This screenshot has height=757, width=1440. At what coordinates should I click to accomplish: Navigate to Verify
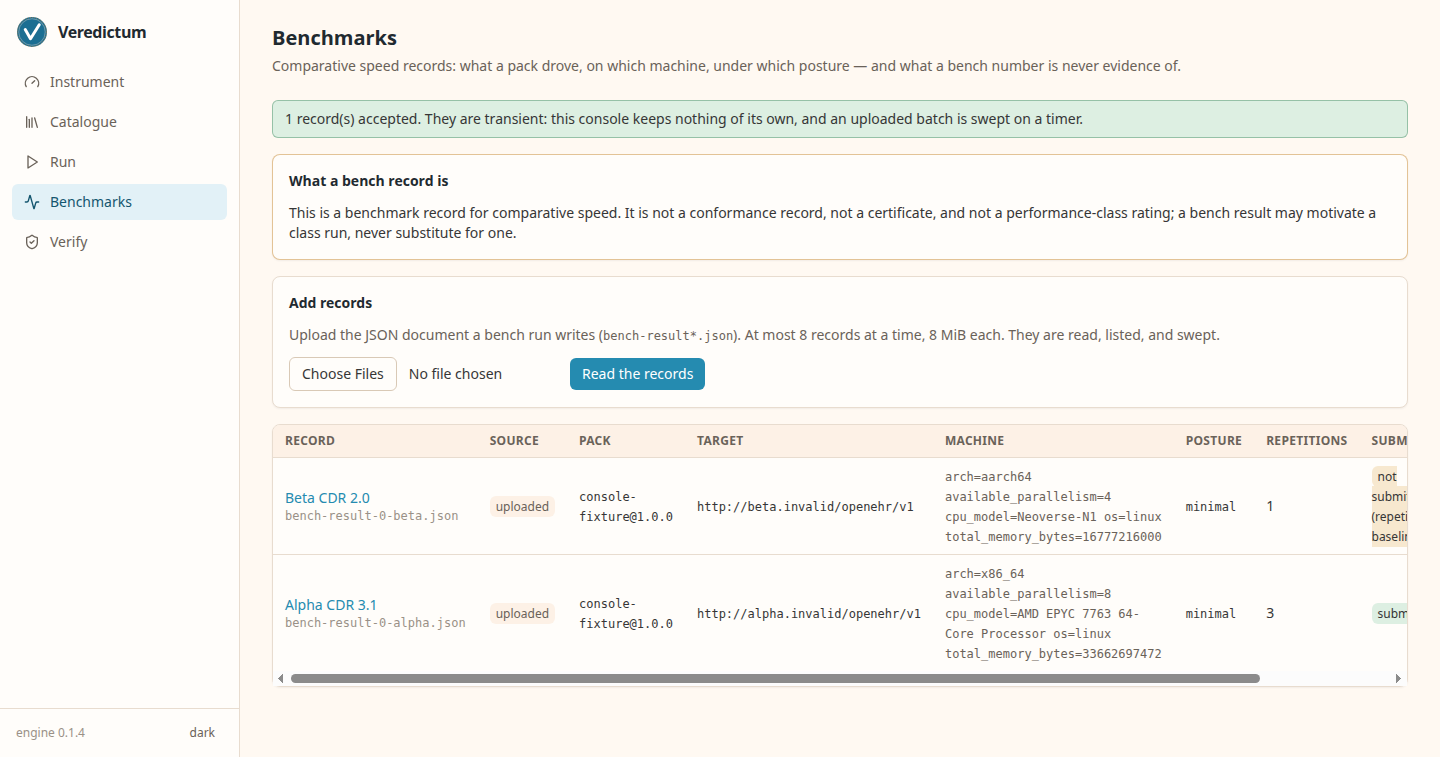coord(119,242)
